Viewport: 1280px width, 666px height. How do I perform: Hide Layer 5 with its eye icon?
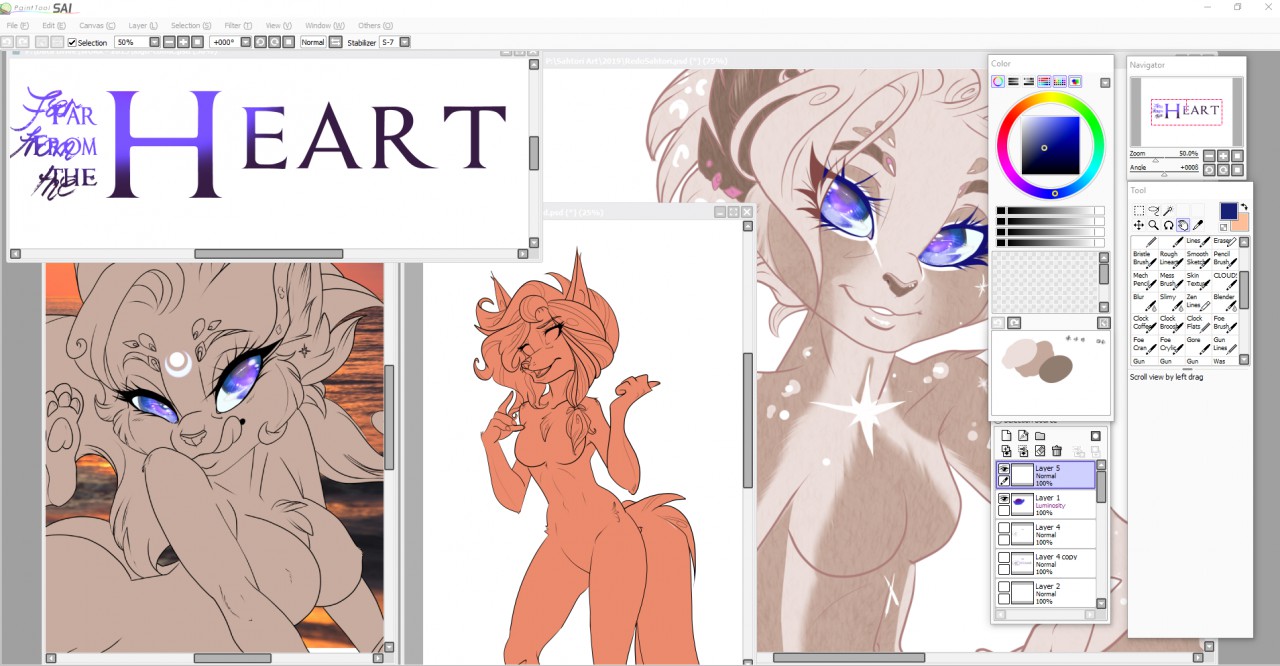pyautogui.click(x=1004, y=468)
